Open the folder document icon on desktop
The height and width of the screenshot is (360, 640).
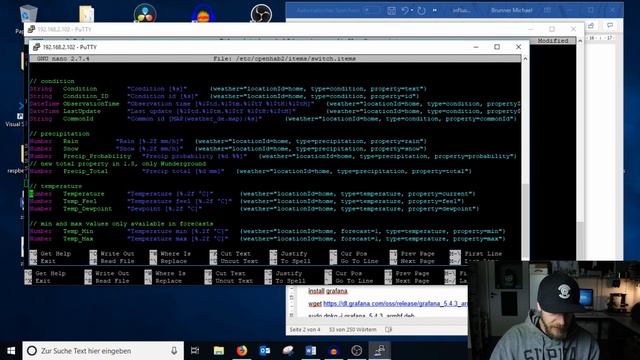(x=87, y=13)
